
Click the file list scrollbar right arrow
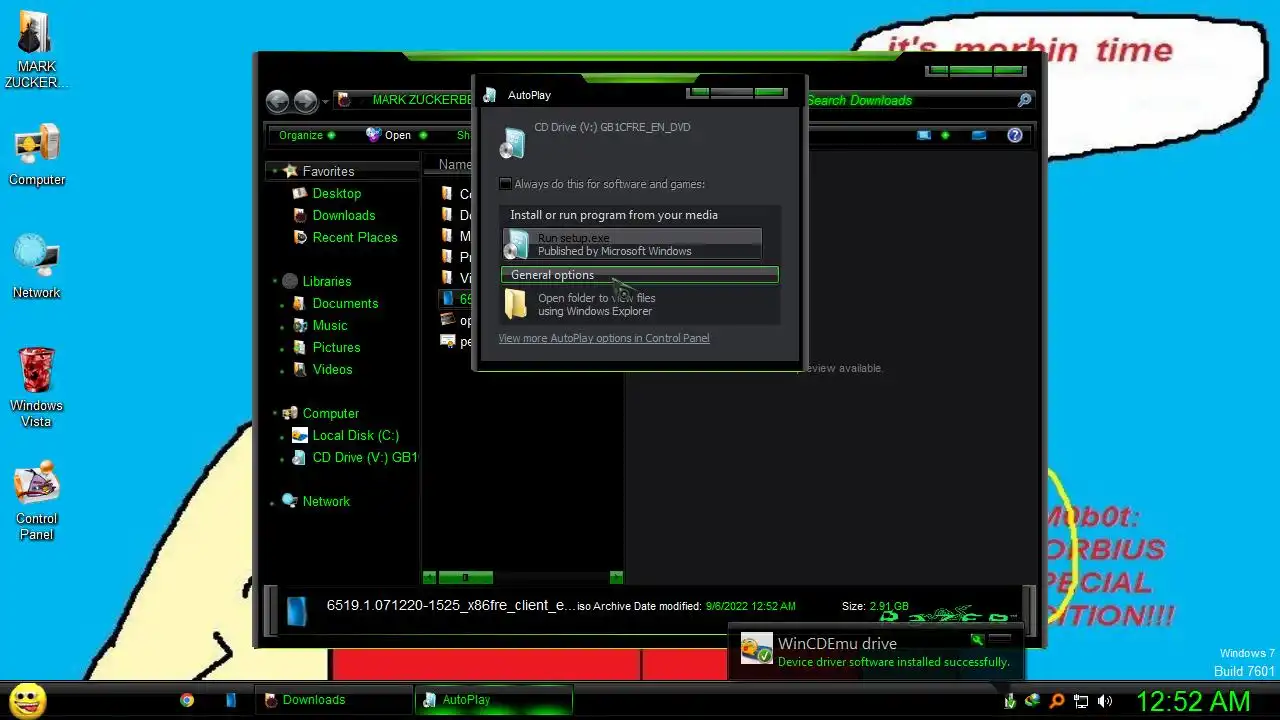pyautogui.click(x=616, y=577)
